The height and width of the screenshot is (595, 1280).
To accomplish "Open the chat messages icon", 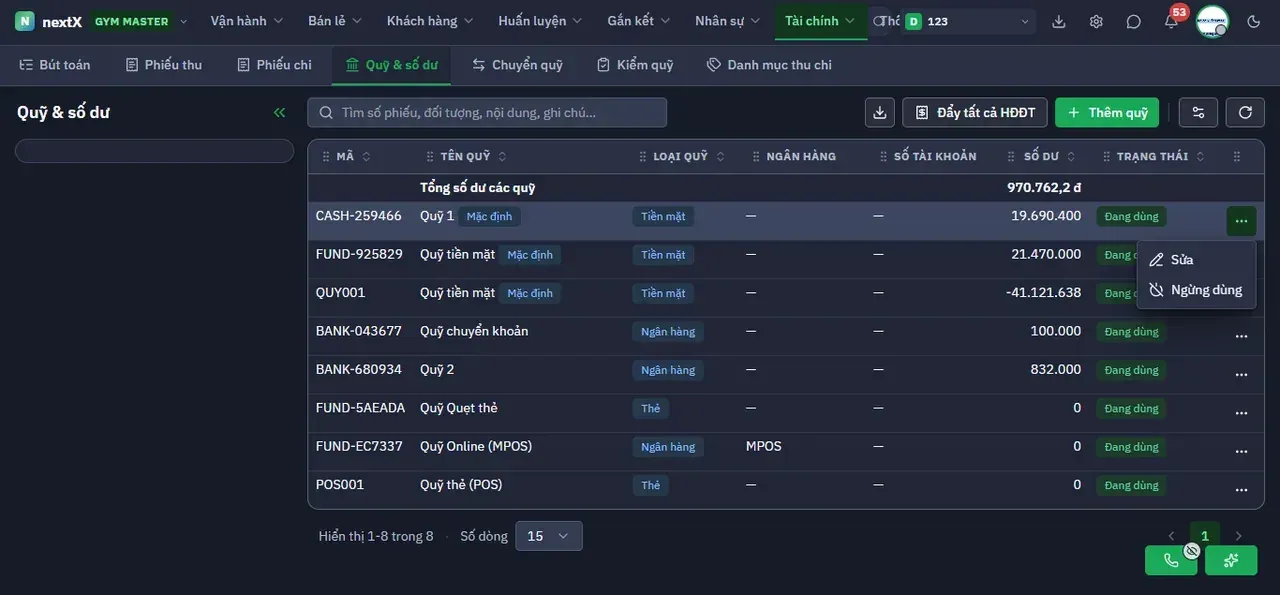I will point(1133,21).
